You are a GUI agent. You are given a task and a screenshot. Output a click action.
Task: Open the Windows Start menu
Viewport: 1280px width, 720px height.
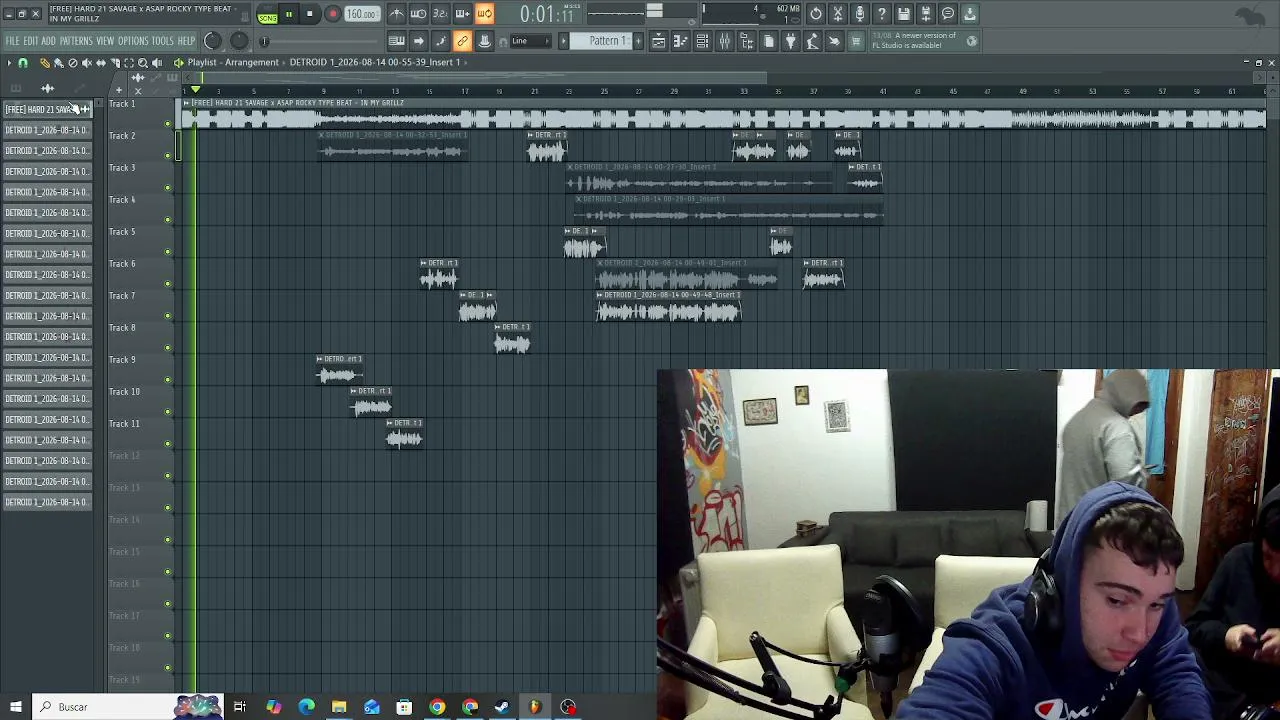pyautogui.click(x=15, y=707)
